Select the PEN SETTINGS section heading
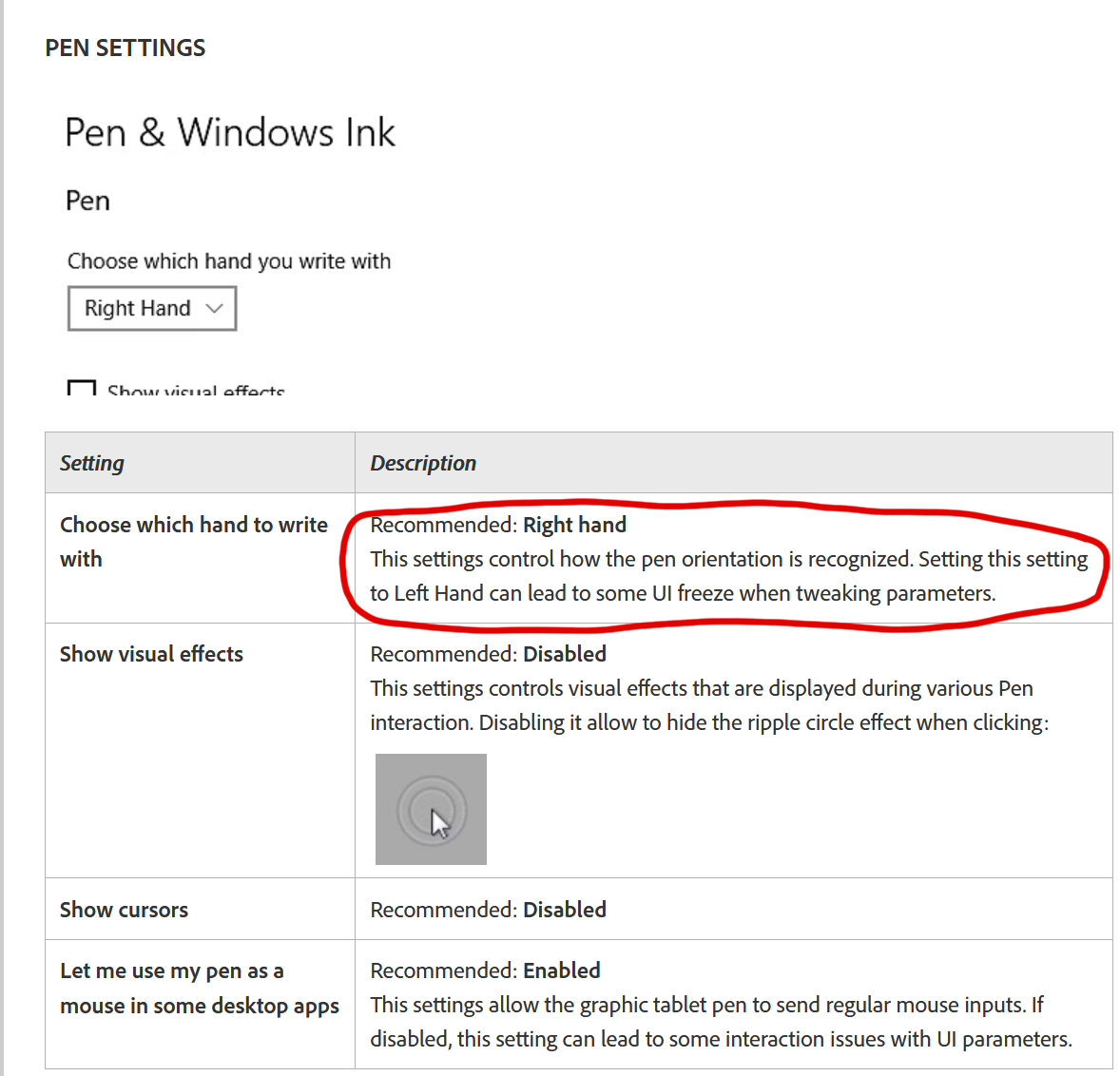This screenshot has width=1120, height=1076. (126, 48)
